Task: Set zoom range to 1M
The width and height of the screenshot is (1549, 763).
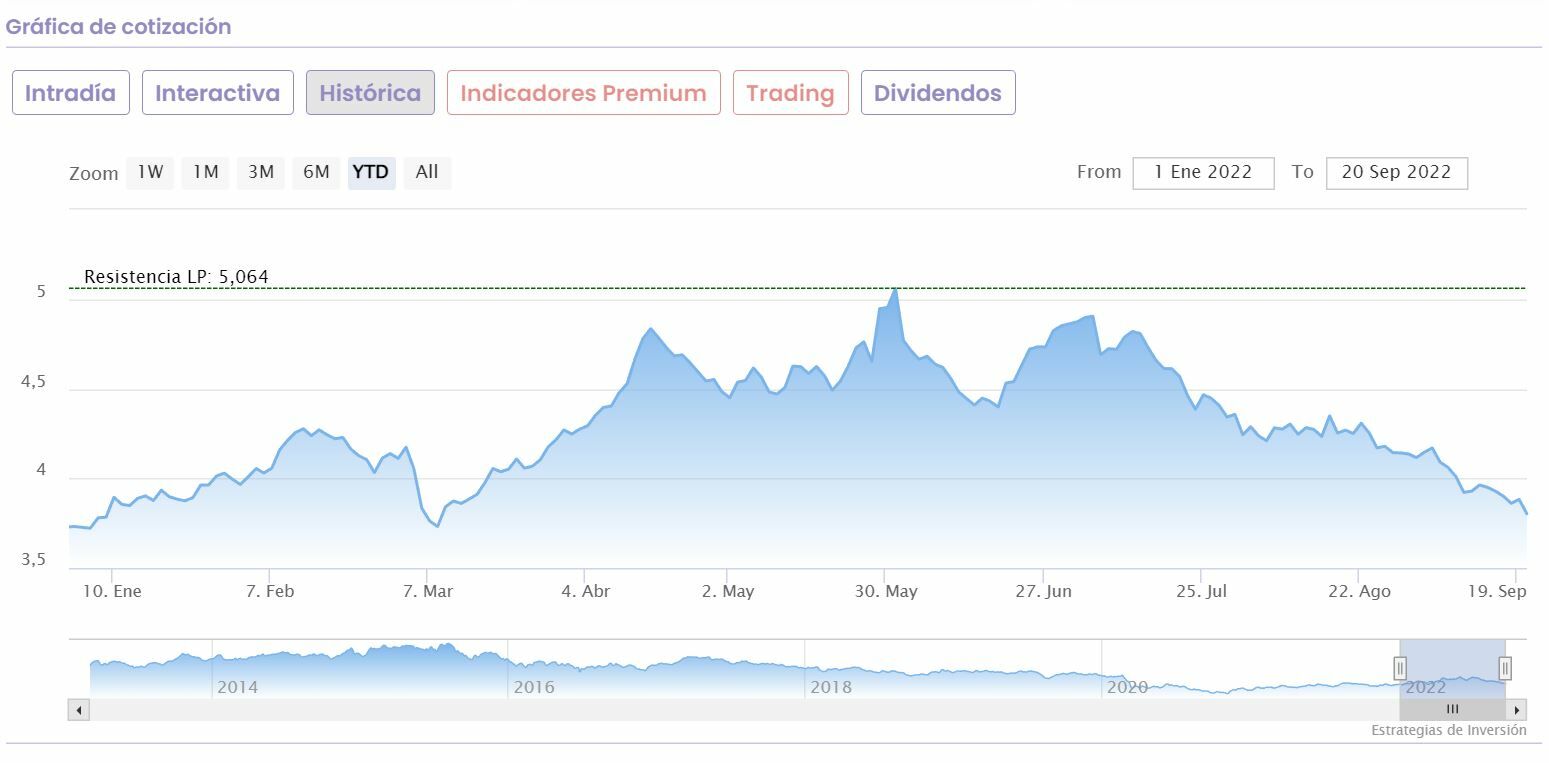Action: tap(206, 172)
